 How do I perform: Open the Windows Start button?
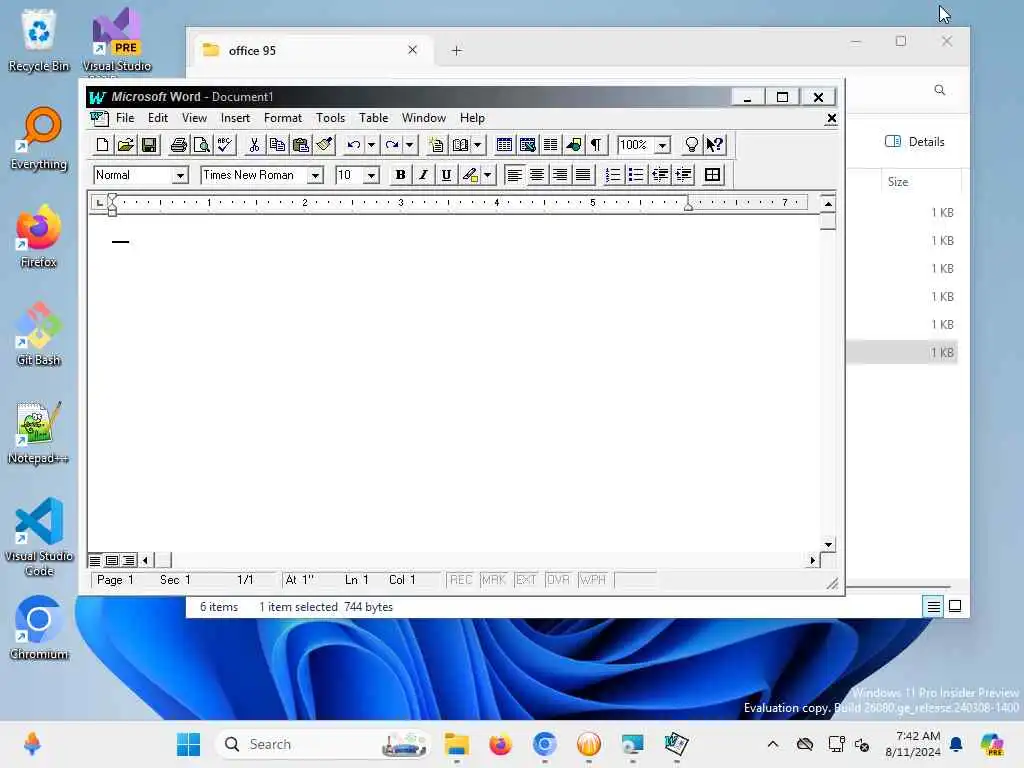189,744
